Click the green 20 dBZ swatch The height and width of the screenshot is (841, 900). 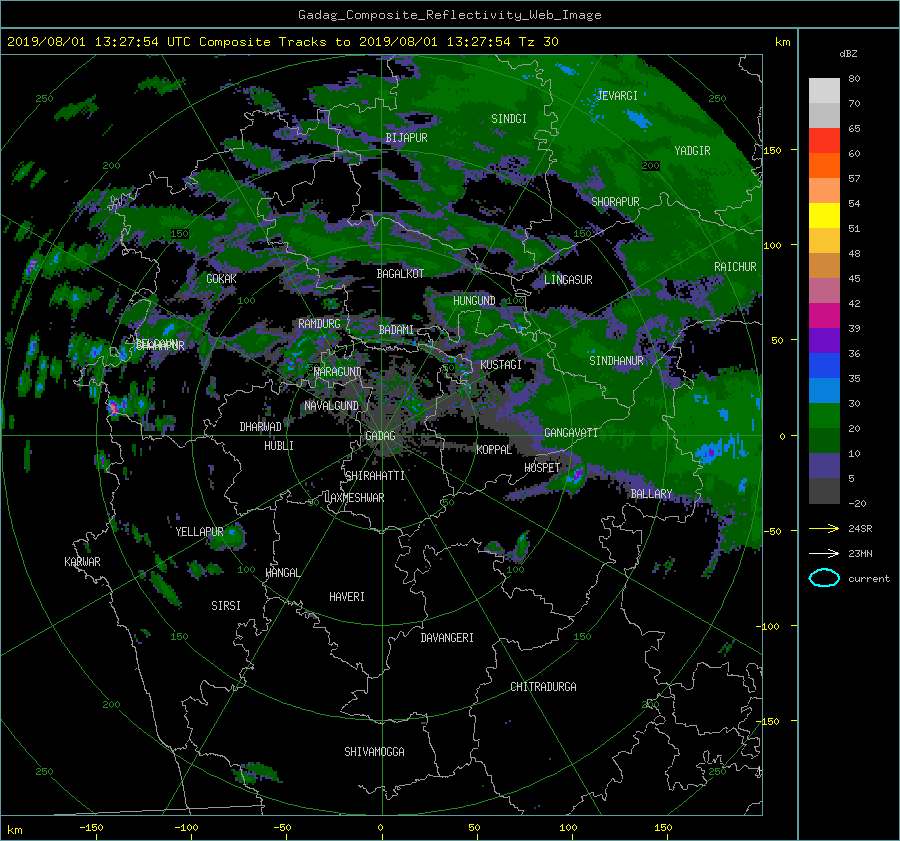click(824, 416)
